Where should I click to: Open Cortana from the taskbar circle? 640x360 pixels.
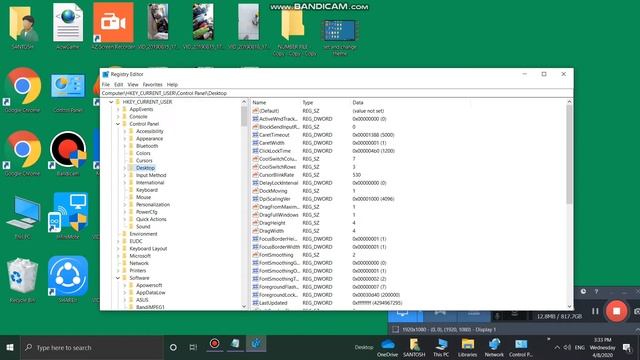(x=173, y=348)
